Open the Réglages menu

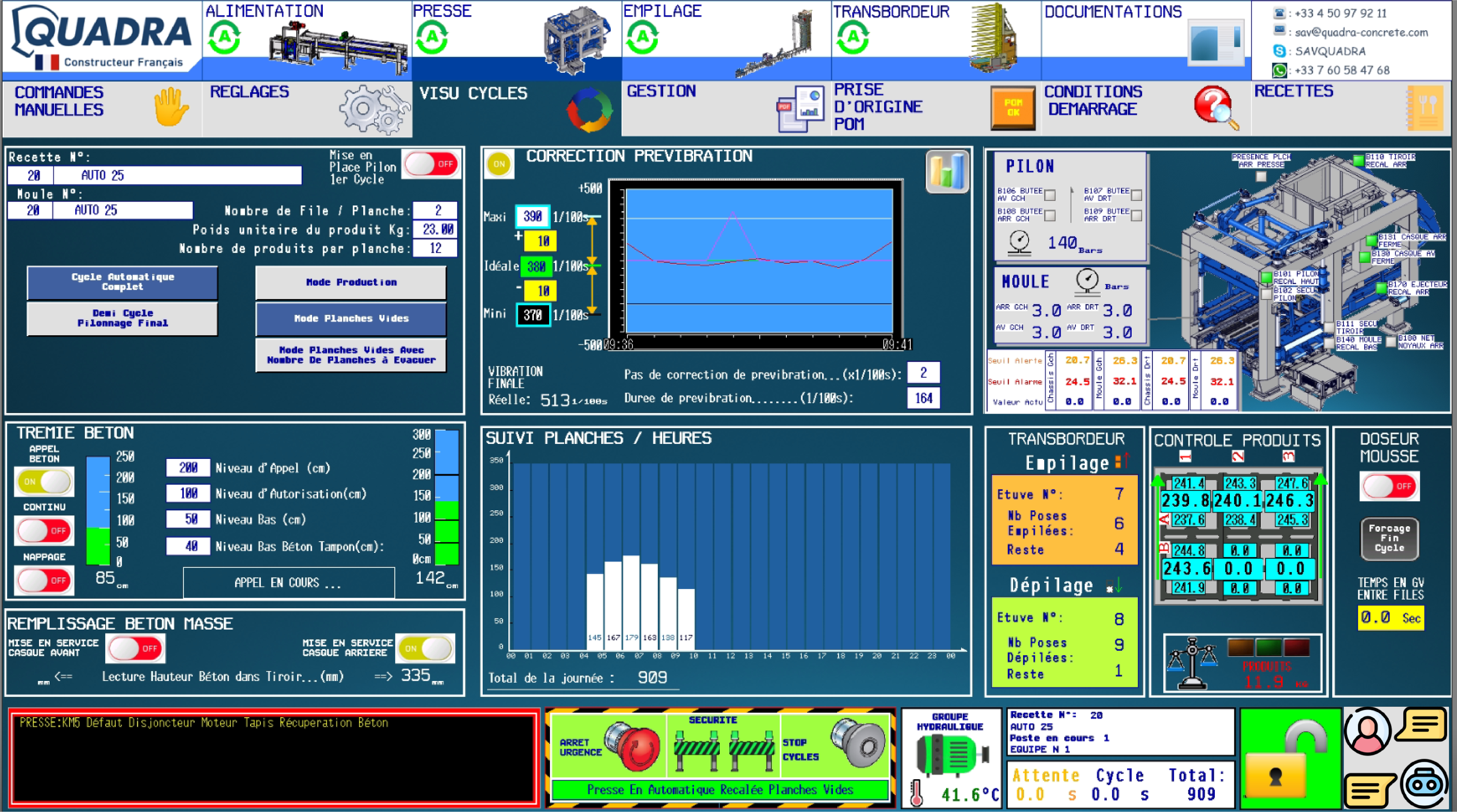point(307,109)
